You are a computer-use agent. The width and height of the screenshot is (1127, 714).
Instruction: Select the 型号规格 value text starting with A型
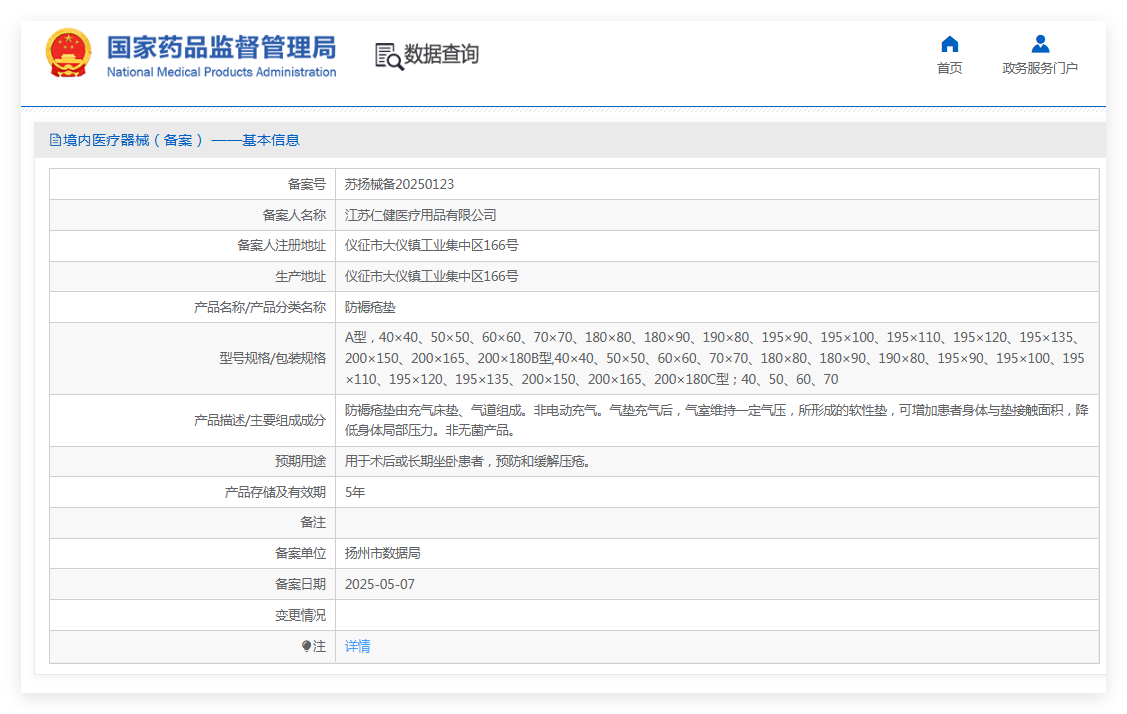(714, 358)
